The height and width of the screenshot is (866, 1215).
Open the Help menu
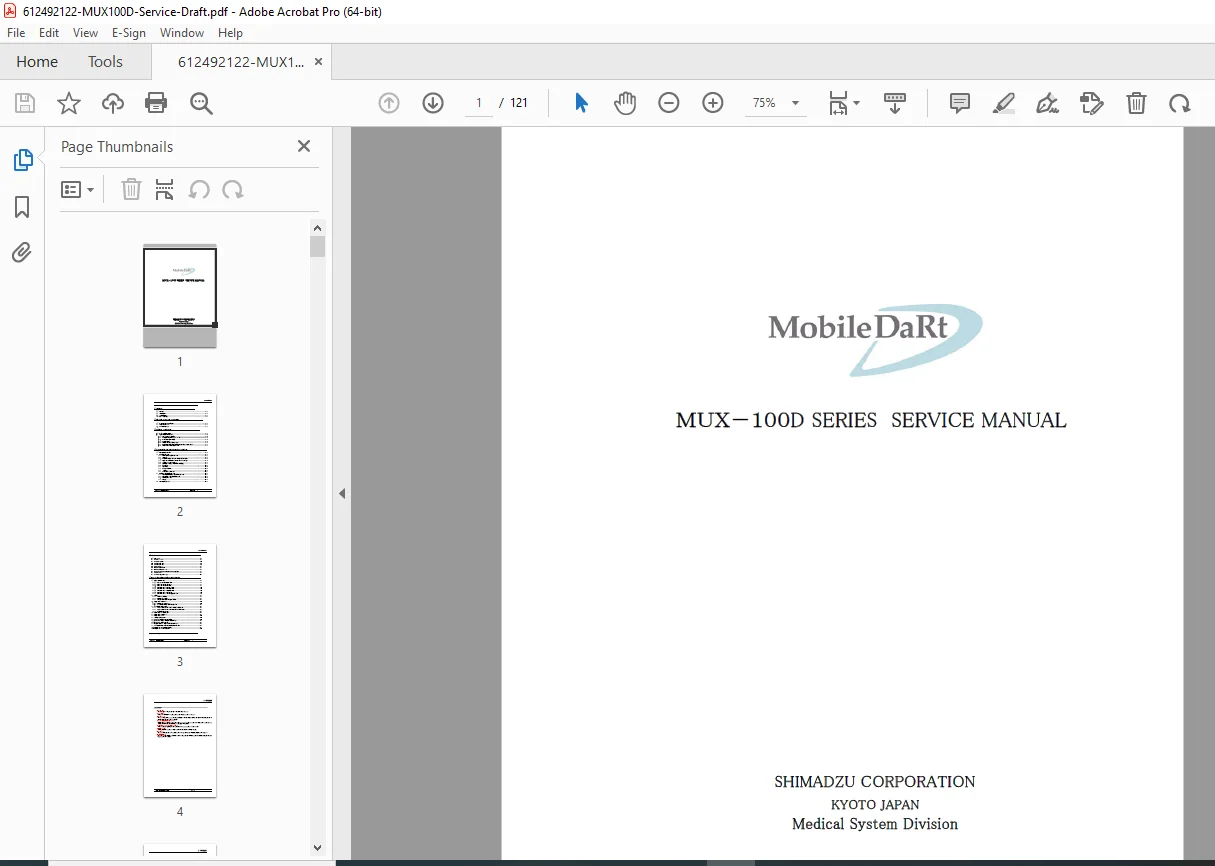pyautogui.click(x=231, y=33)
